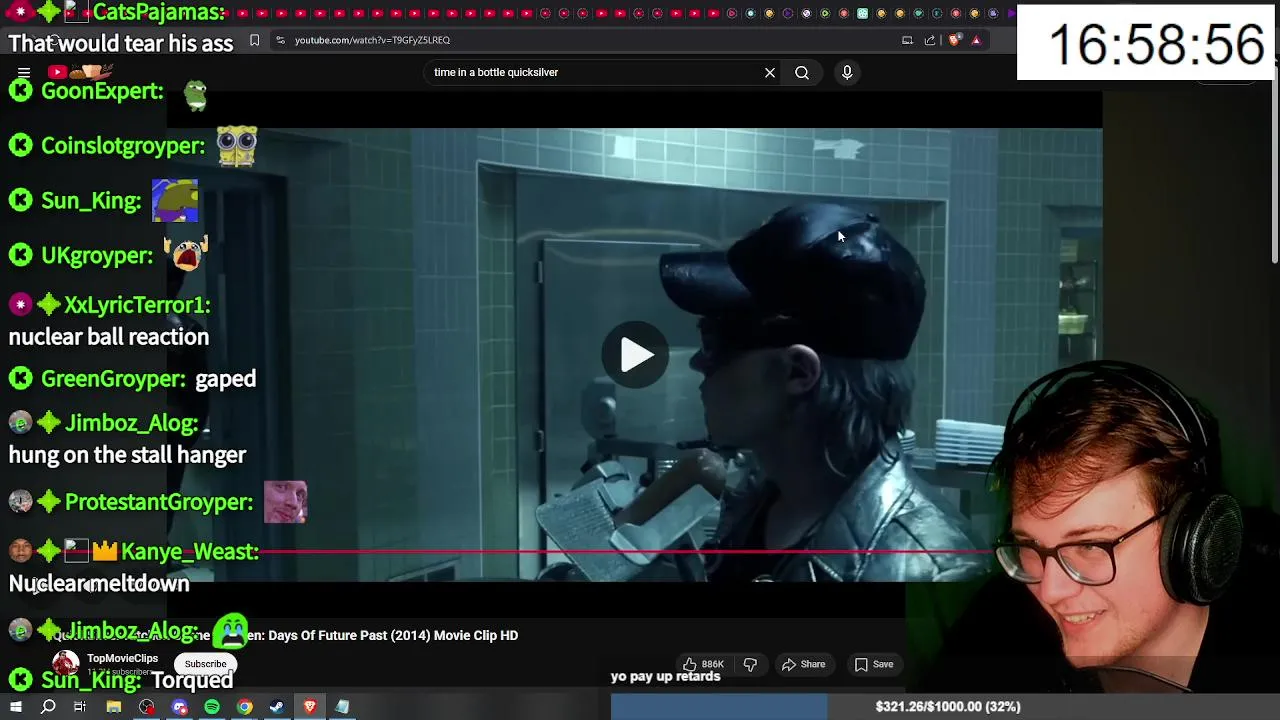Click the 'yo pay up retards' overlay text

[665, 677]
